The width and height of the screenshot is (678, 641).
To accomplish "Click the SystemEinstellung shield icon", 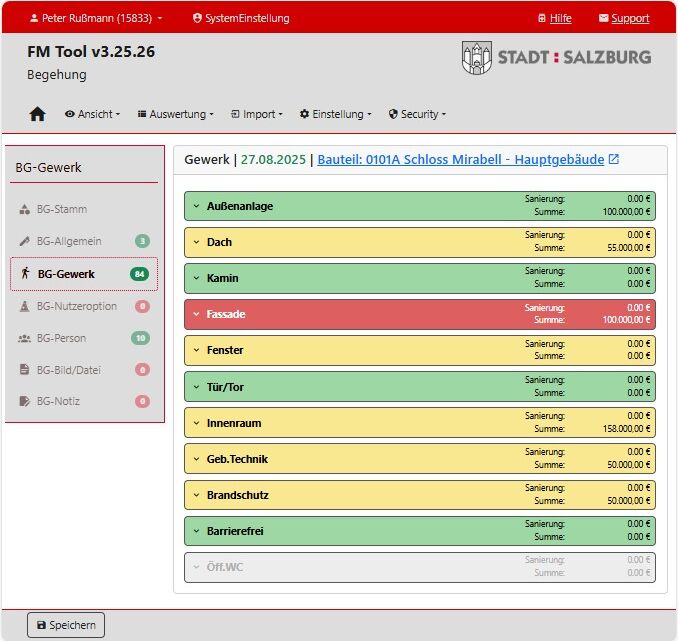I will 197,18.
